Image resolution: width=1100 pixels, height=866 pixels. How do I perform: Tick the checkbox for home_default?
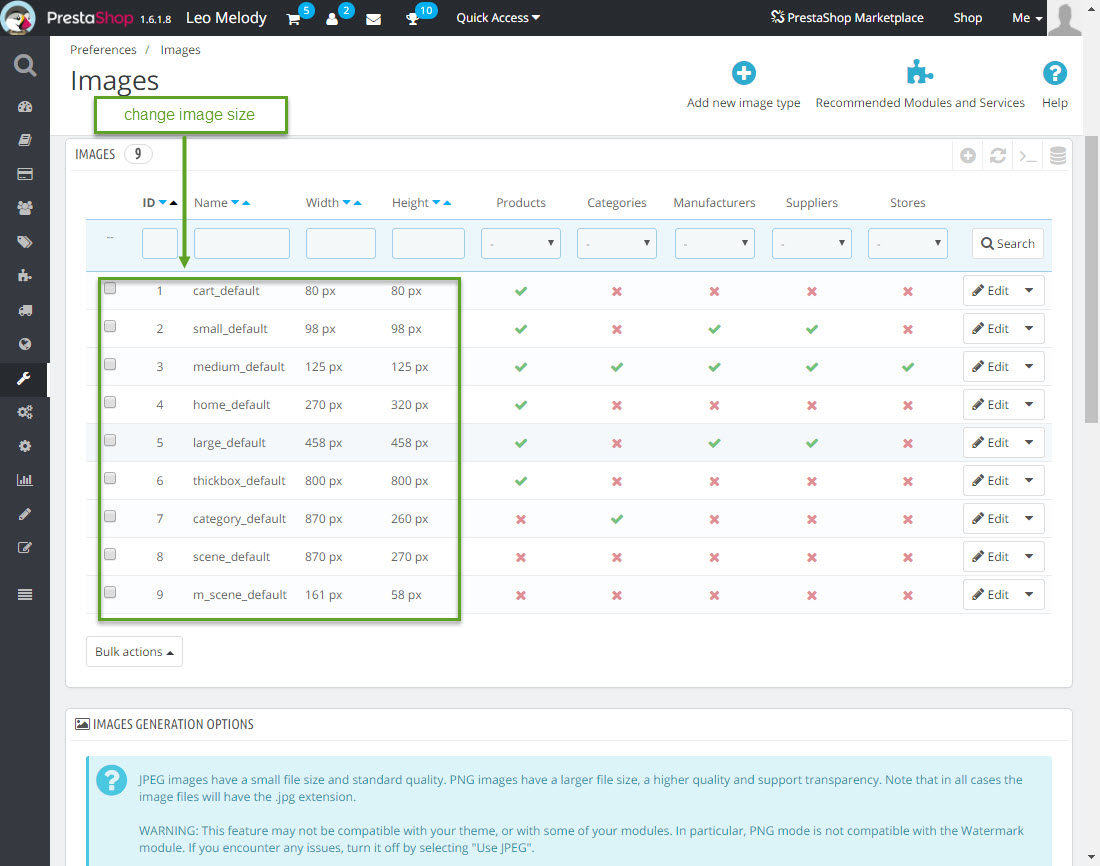(110, 402)
